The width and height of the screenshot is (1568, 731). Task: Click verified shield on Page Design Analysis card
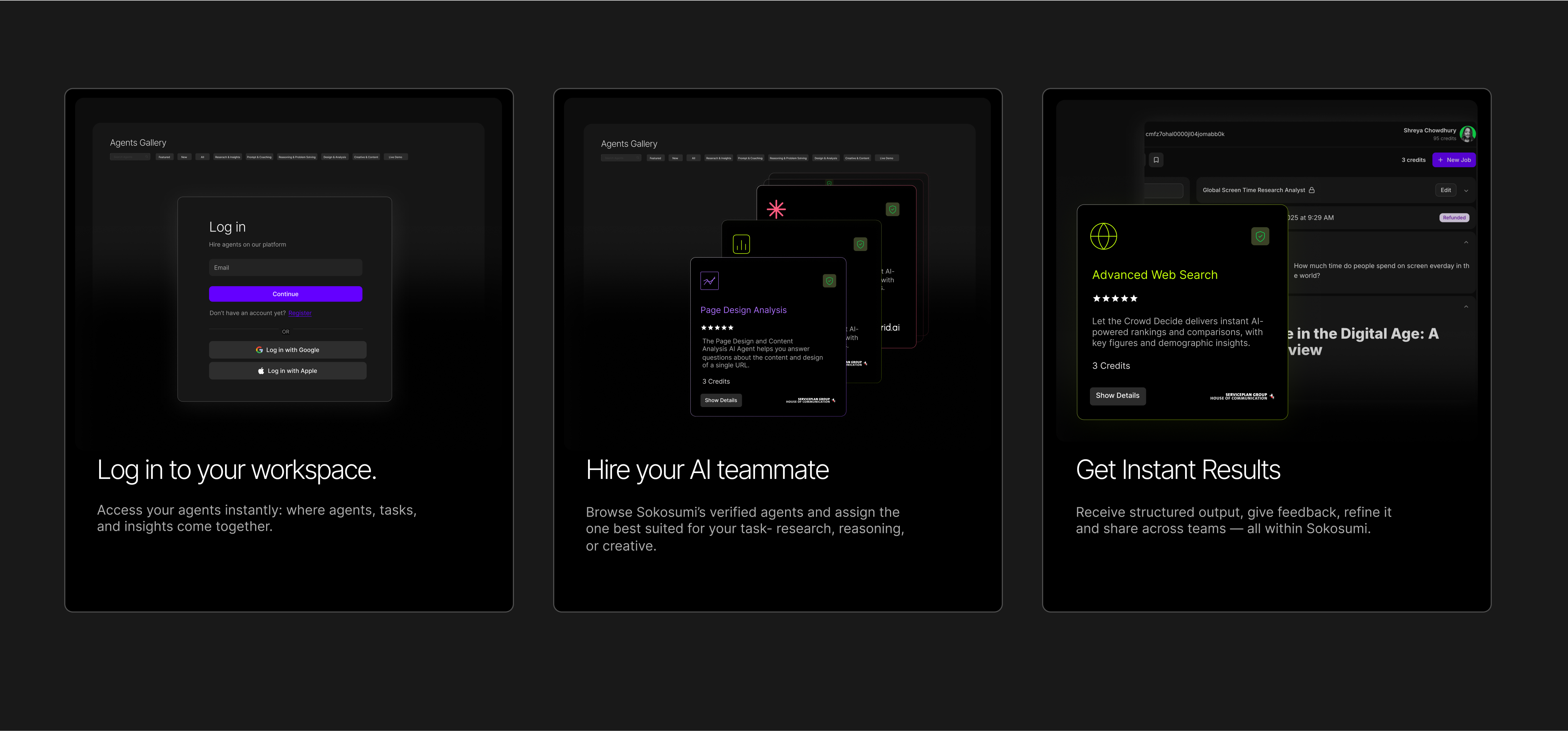pos(829,281)
